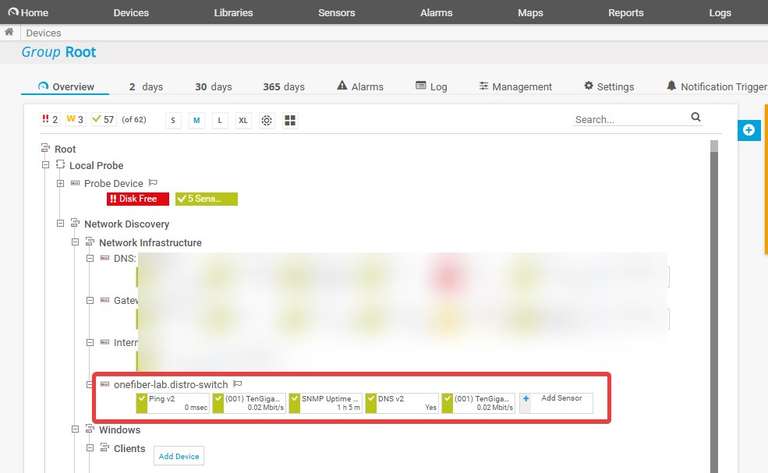Image resolution: width=768 pixels, height=473 pixels.
Task: Open Local Probe in the tree
Action: (96, 166)
